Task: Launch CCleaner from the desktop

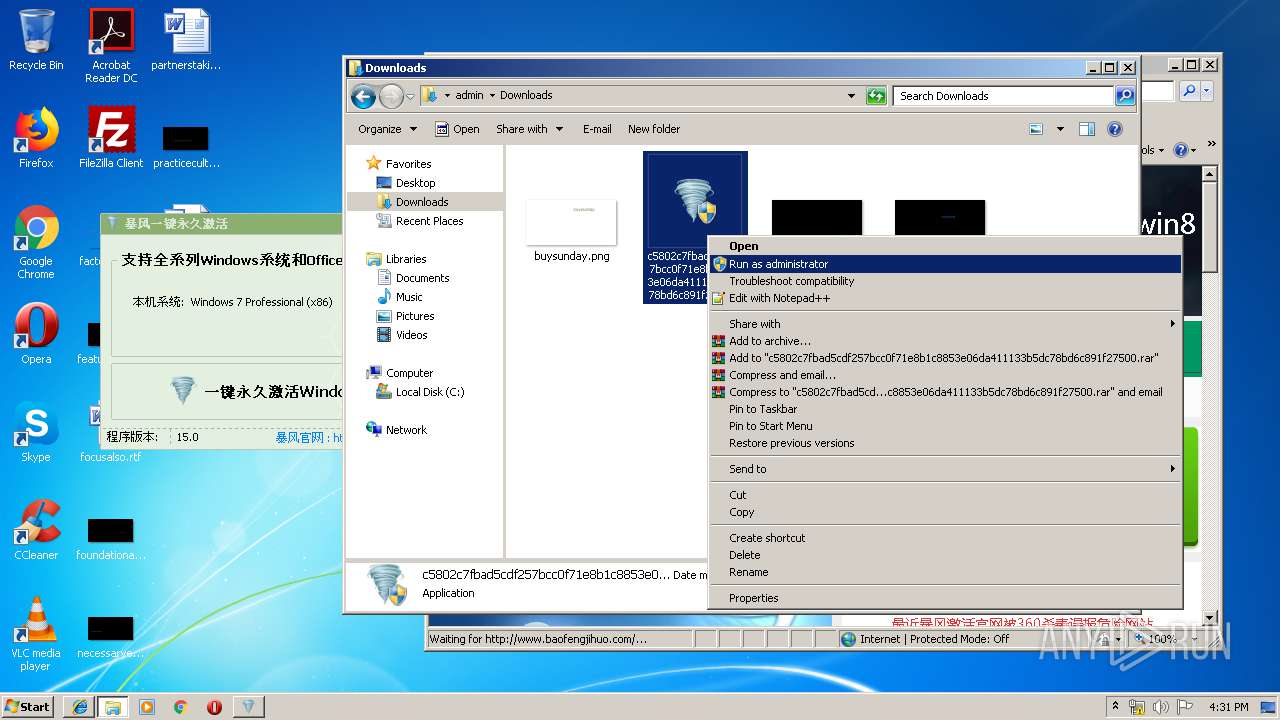Action: pos(36,530)
